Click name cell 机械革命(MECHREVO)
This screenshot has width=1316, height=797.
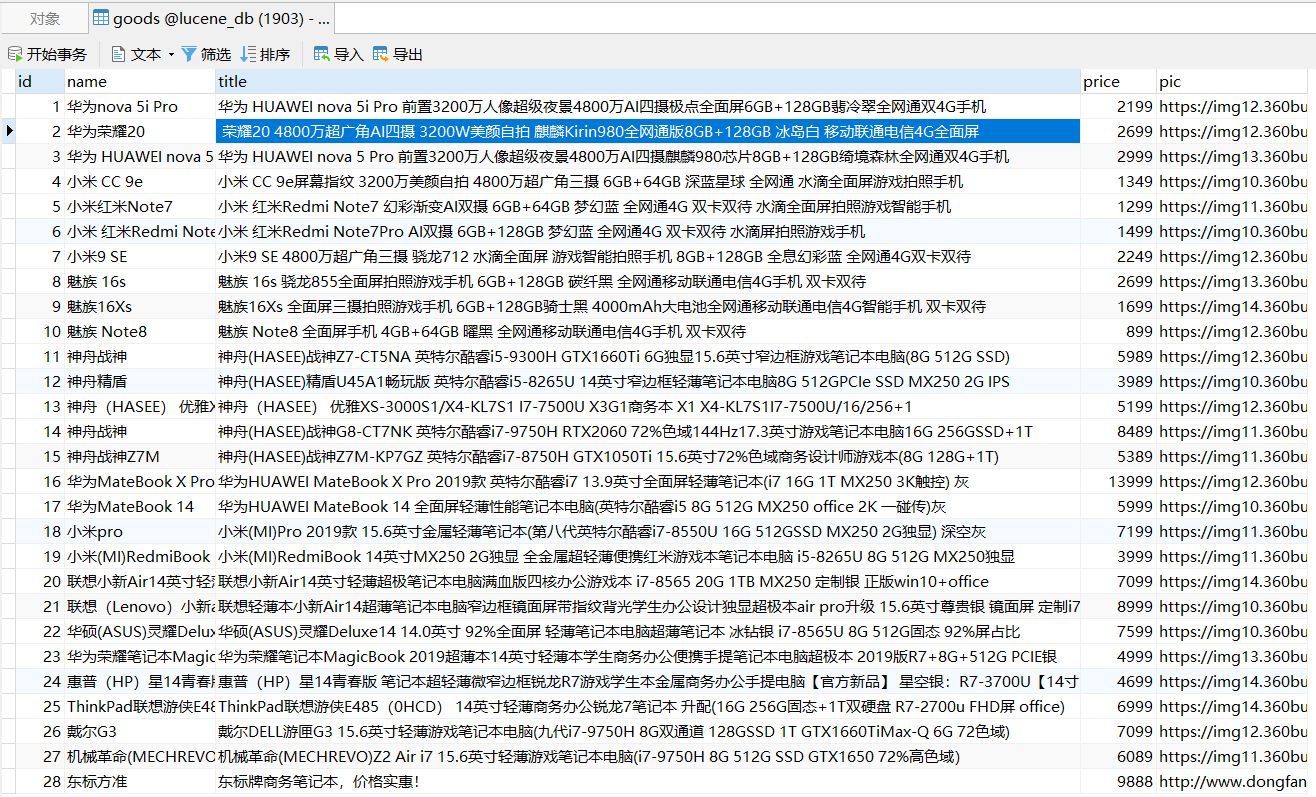point(140,756)
